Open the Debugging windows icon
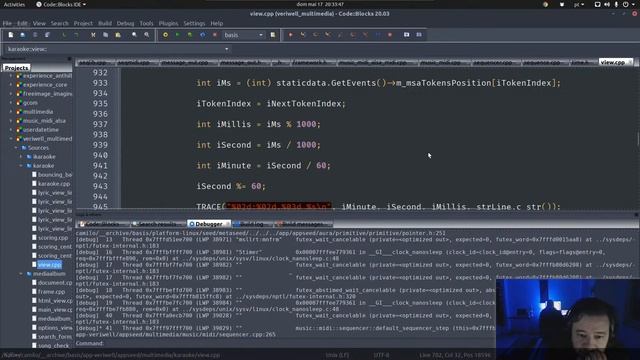Image resolution: width=640 pixels, height=360 pixels. coord(407,35)
